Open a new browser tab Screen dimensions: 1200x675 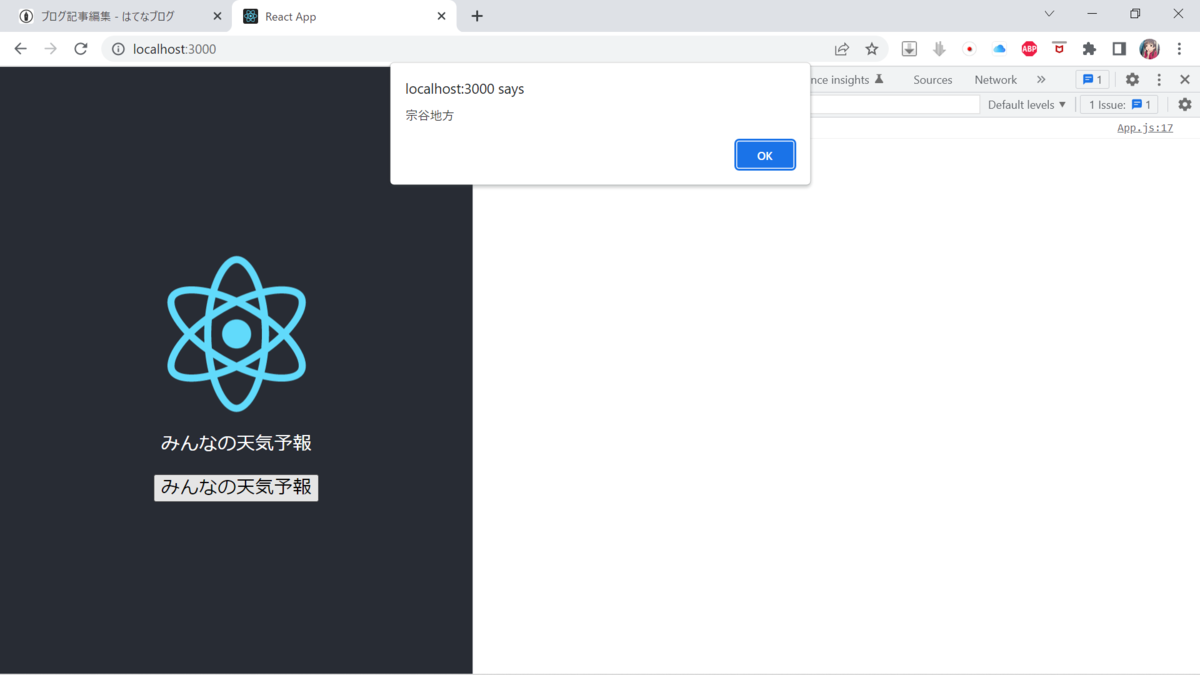tap(477, 16)
